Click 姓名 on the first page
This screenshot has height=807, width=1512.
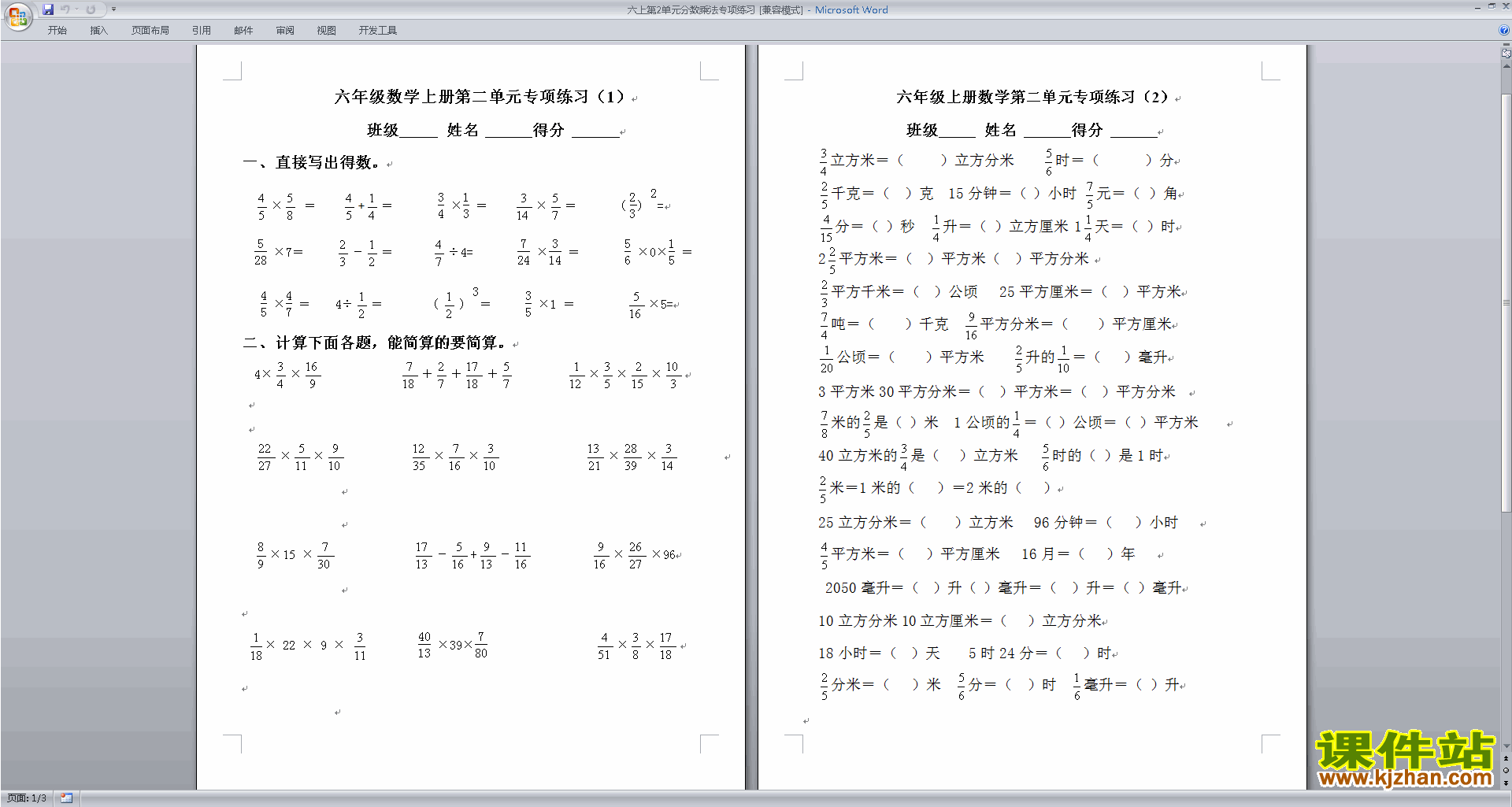462,130
